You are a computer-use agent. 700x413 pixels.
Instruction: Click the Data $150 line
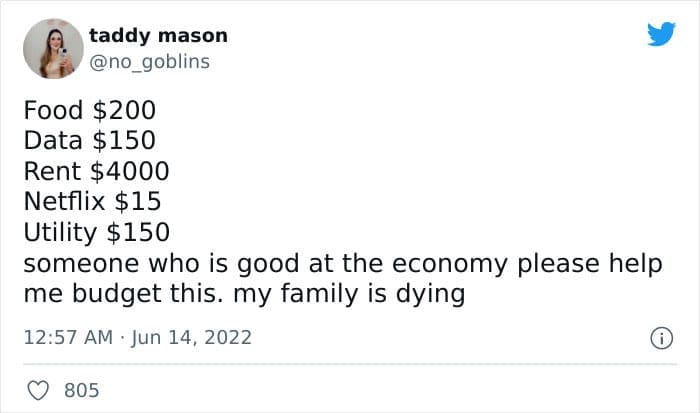coord(89,141)
